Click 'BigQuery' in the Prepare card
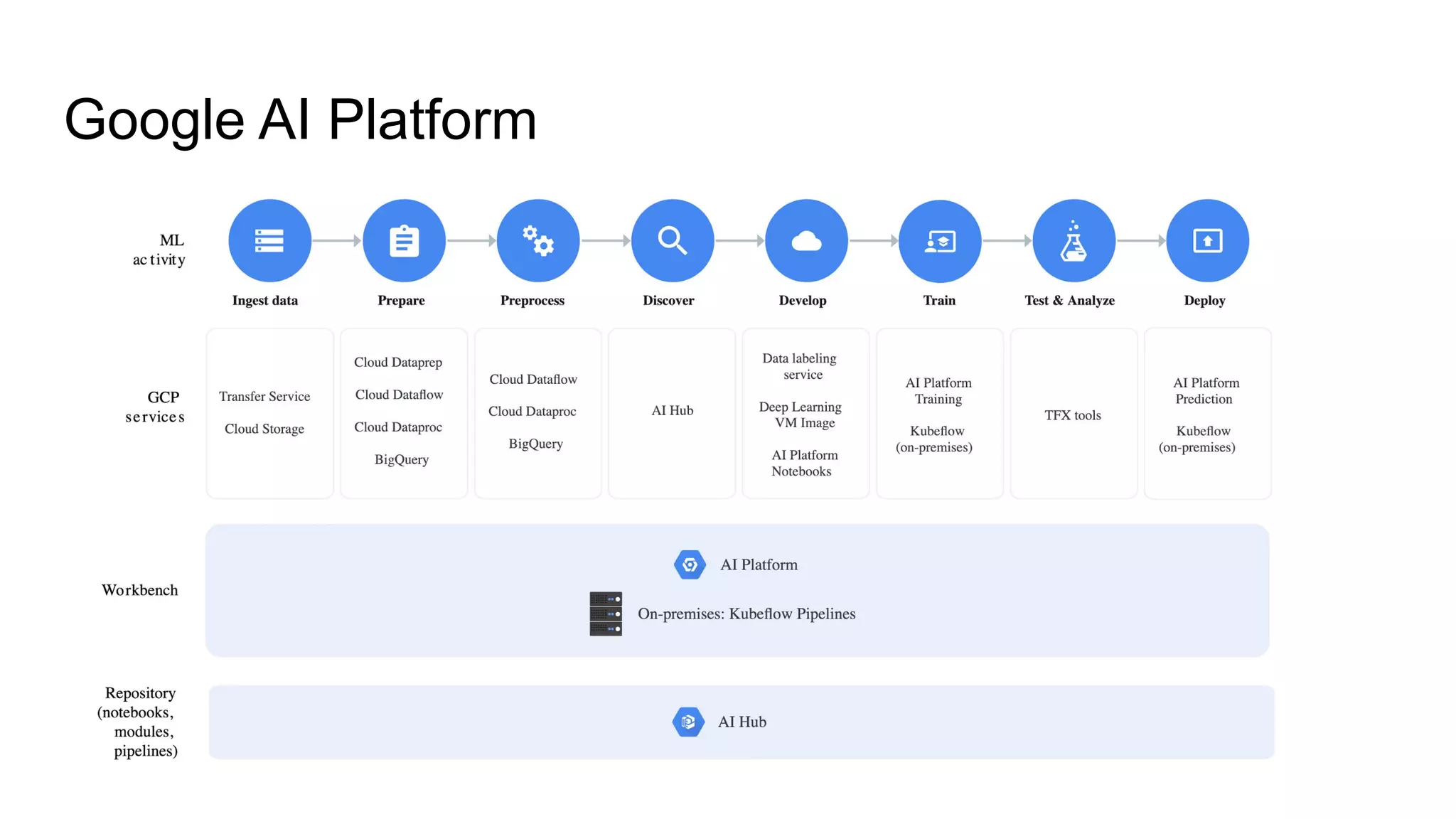Screen dimensions: 1456x819 pos(402,460)
